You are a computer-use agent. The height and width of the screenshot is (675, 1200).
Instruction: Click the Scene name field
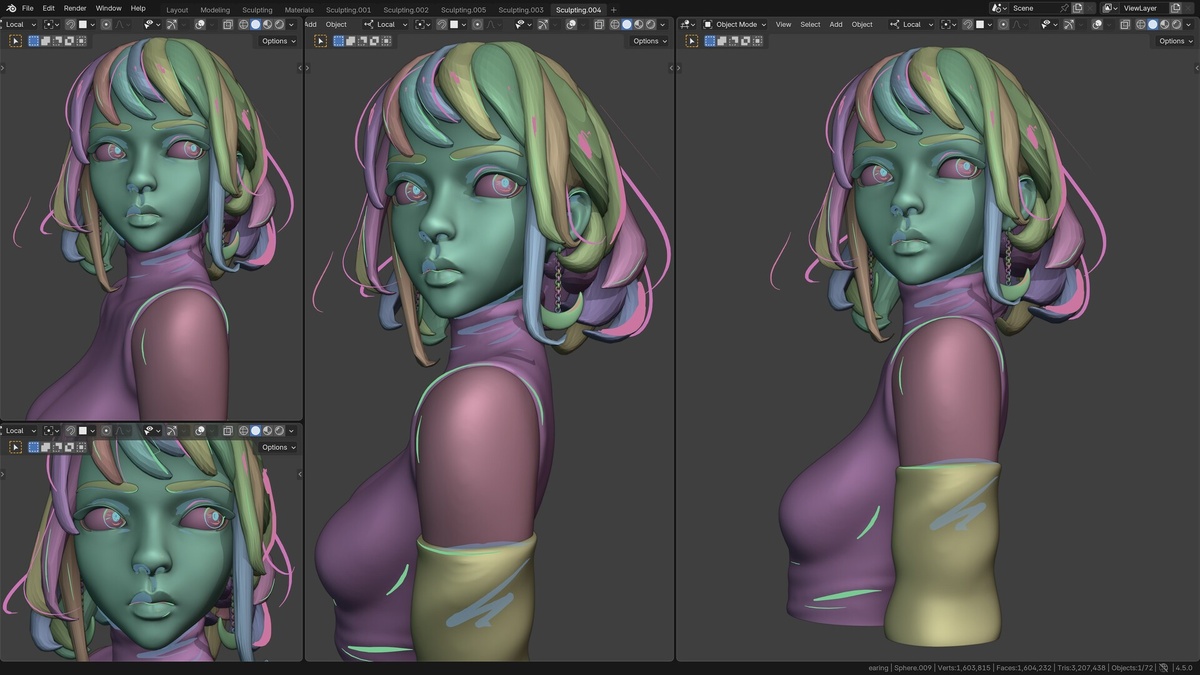point(1033,8)
